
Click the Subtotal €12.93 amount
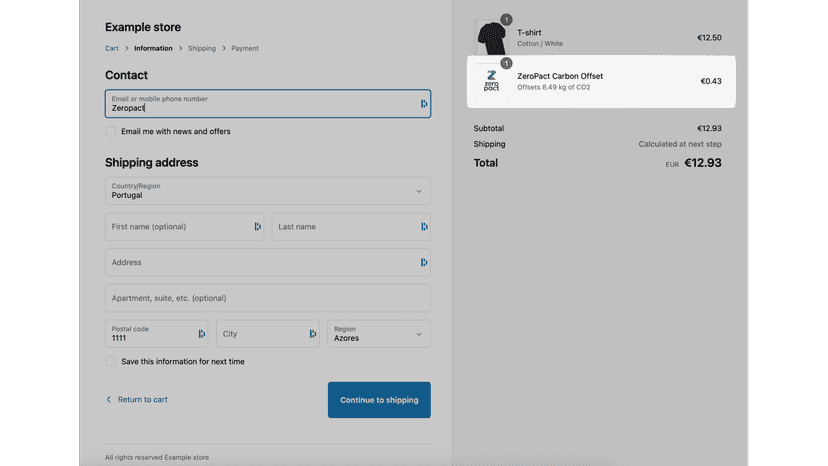[x=709, y=128]
